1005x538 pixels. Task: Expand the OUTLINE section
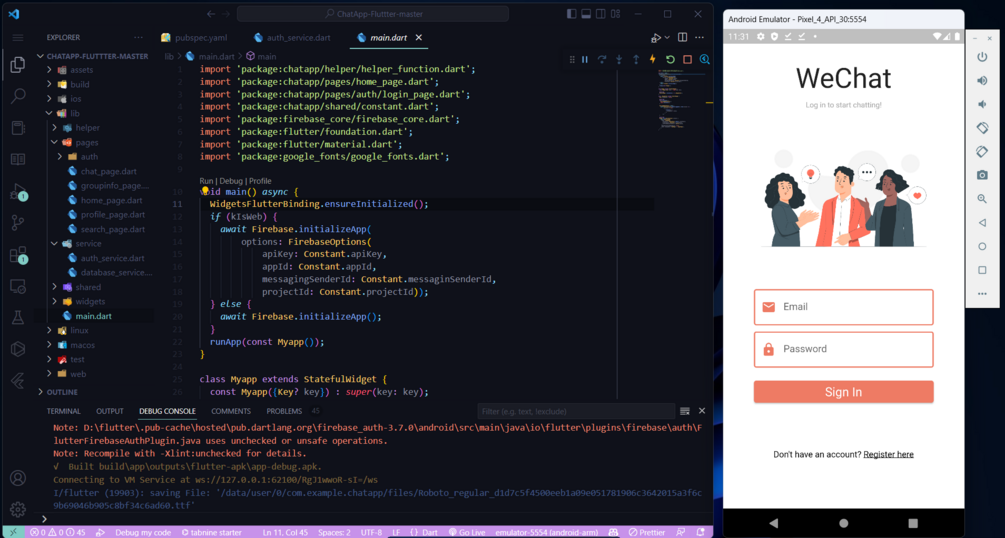point(62,392)
